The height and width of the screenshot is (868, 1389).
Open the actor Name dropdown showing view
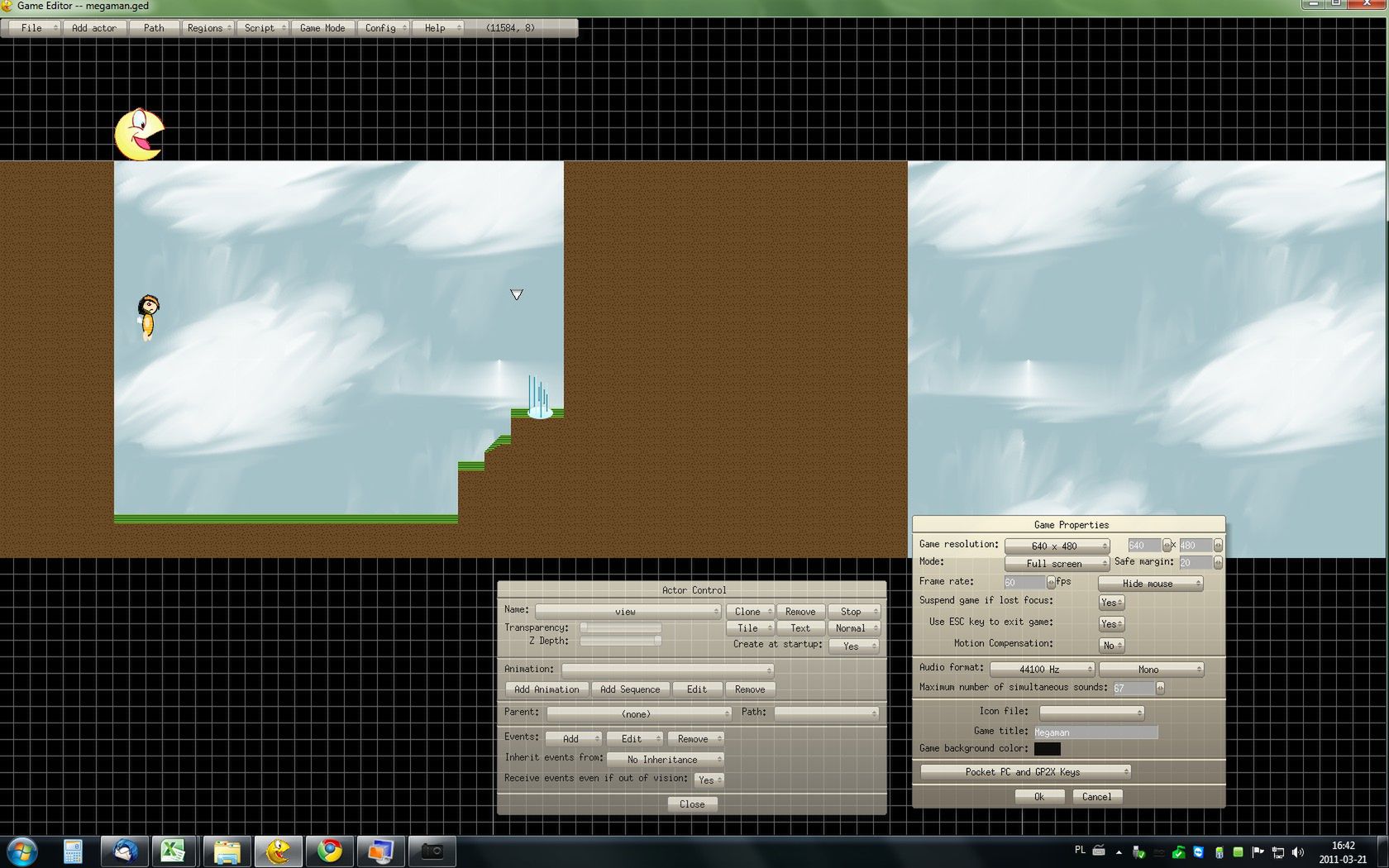click(628, 612)
